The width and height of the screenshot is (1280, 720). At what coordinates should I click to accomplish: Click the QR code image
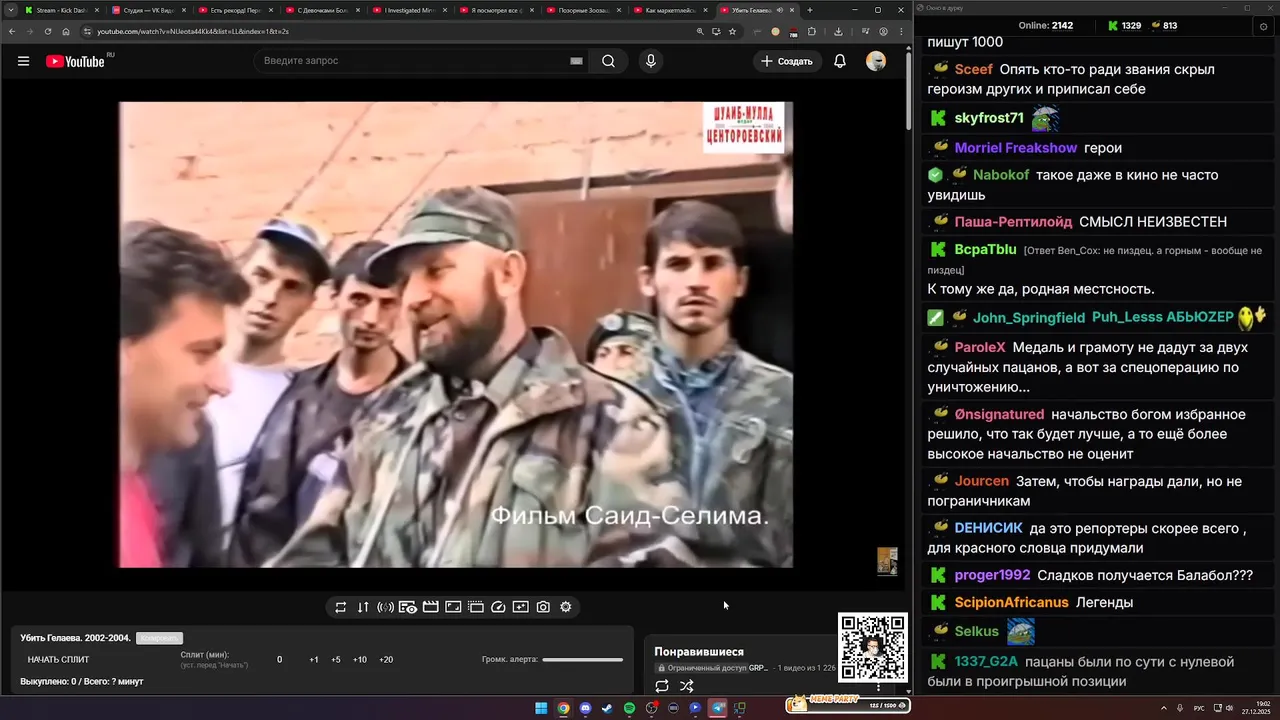[873, 648]
